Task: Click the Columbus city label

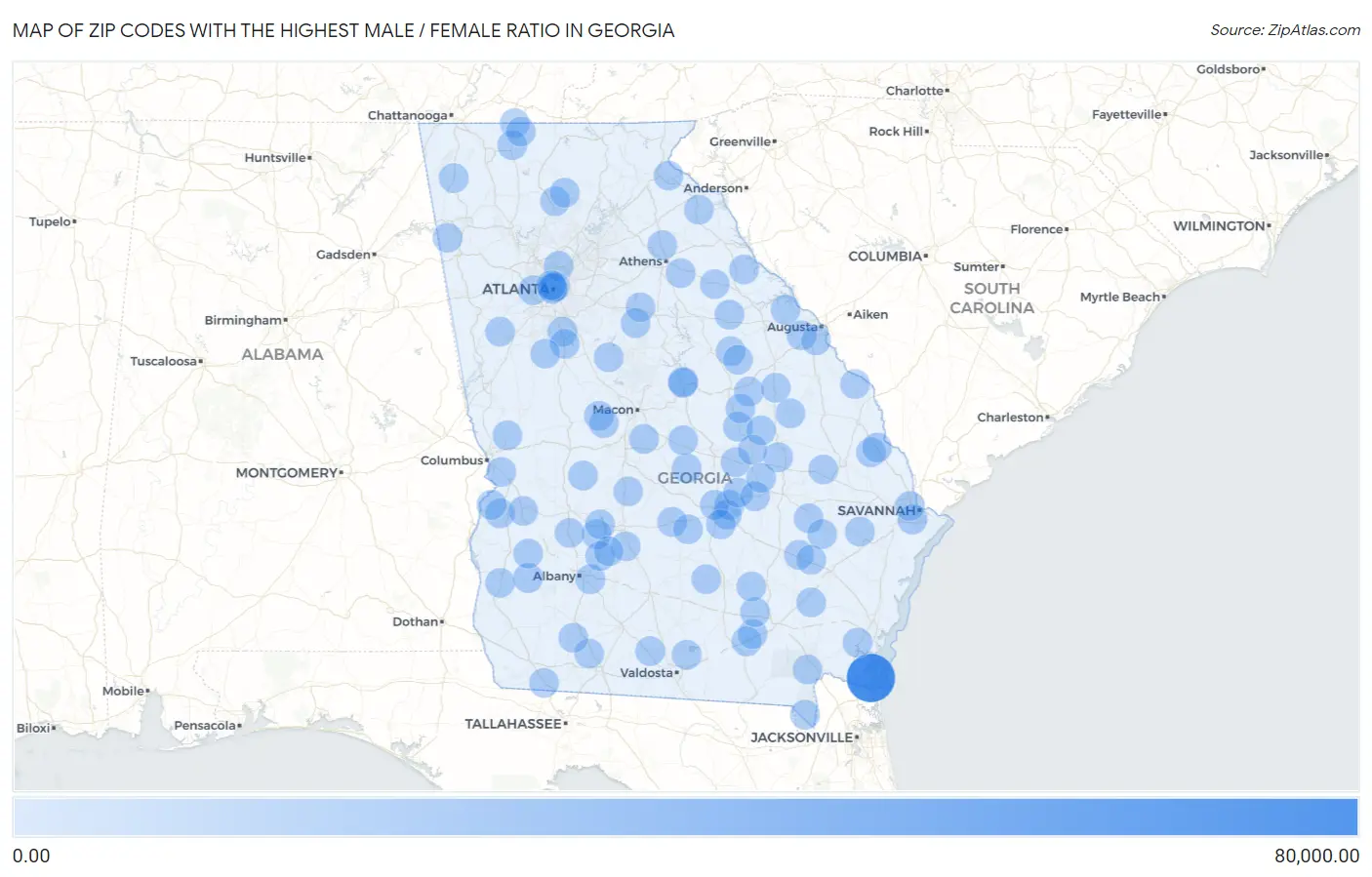Action: [452, 460]
